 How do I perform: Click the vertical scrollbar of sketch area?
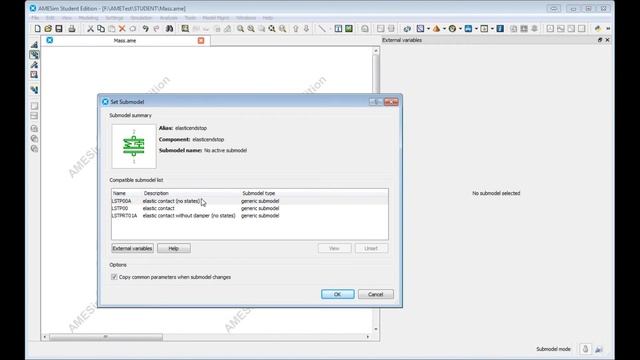(376, 190)
